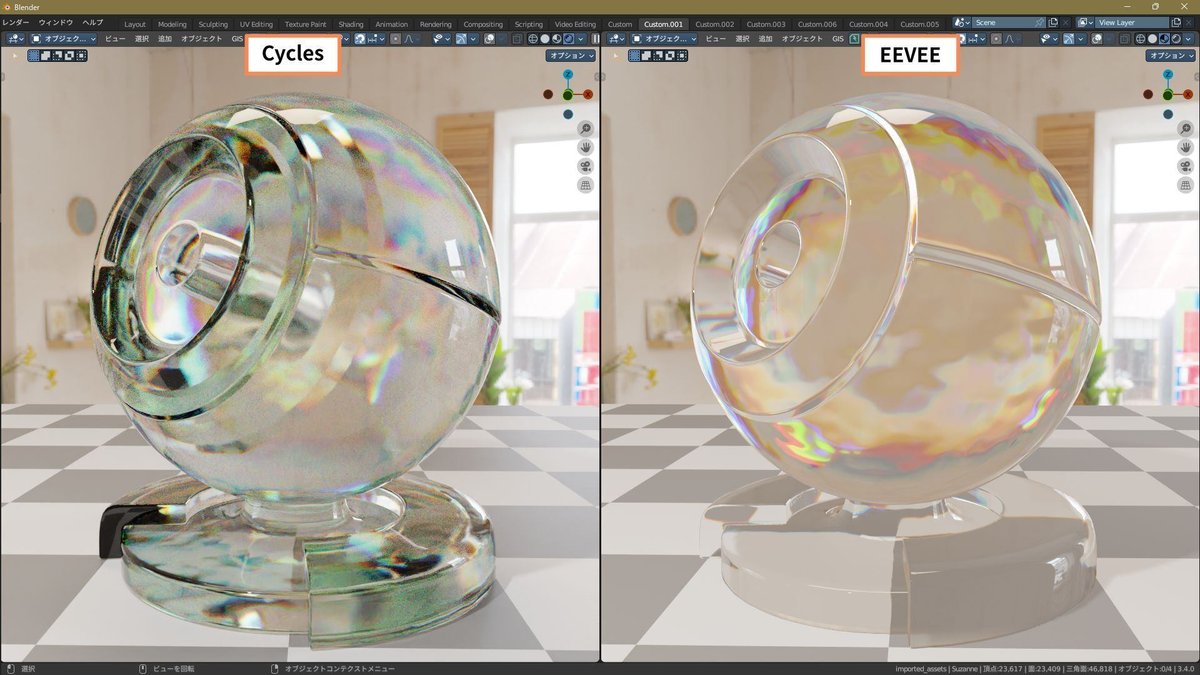
Task: Open ビュー menu in Cycles viewport
Action: (x=115, y=39)
